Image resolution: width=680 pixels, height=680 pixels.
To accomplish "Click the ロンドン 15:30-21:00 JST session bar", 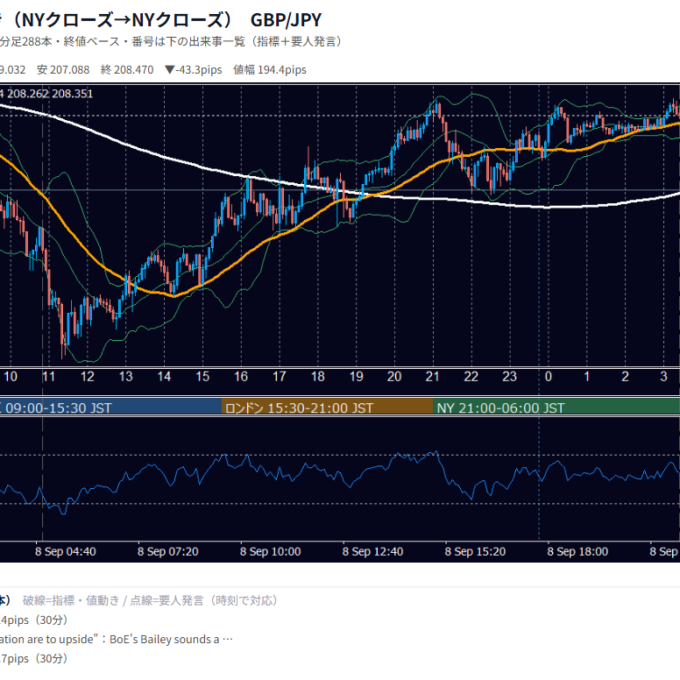I will coord(327,407).
